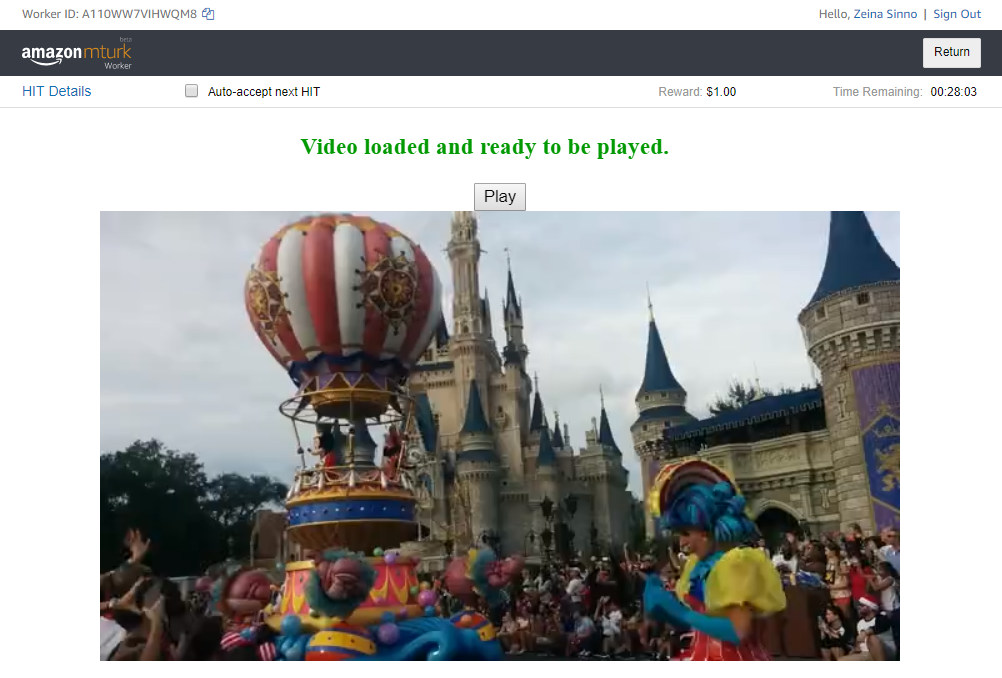Open HIT Details
This screenshot has width=1002, height=678.
[x=56, y=91]
